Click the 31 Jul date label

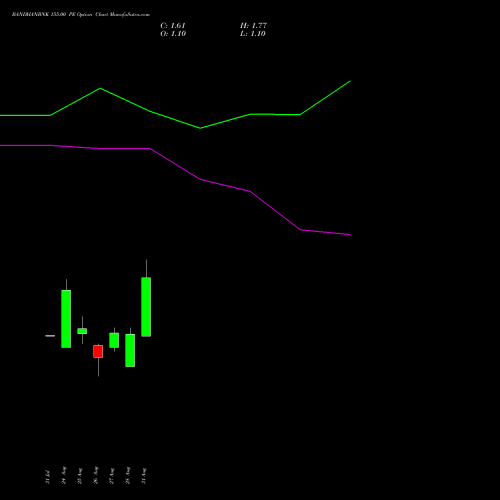[x=47, y=477]
